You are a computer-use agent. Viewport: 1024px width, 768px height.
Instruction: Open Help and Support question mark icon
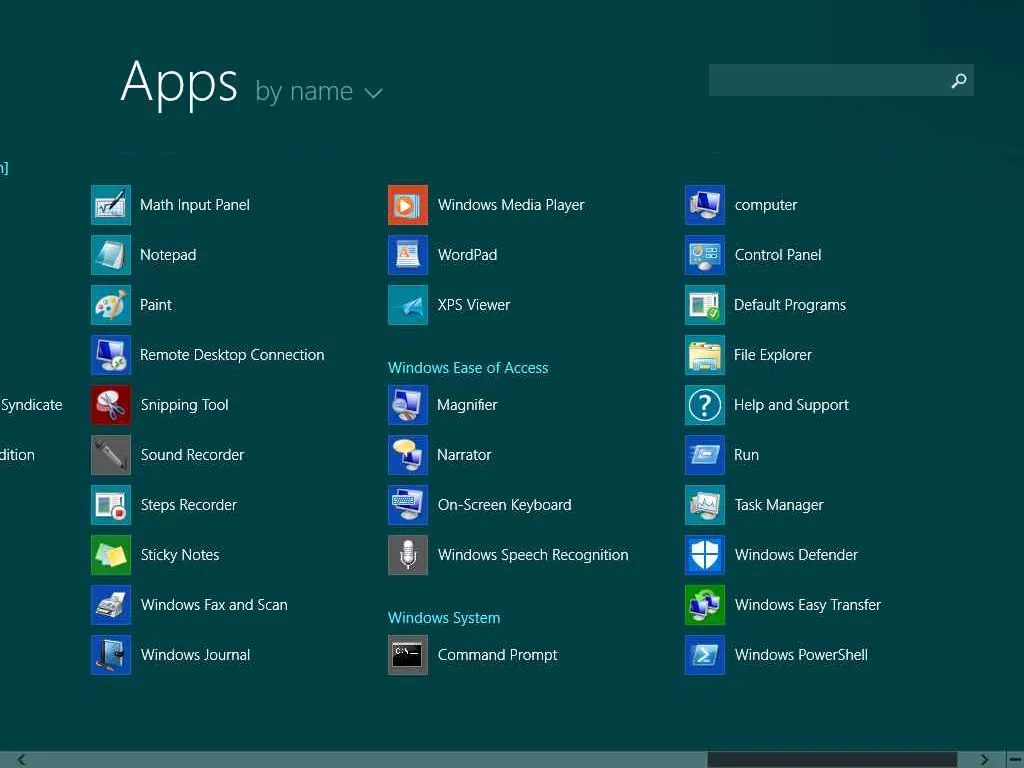pos(705,405)
